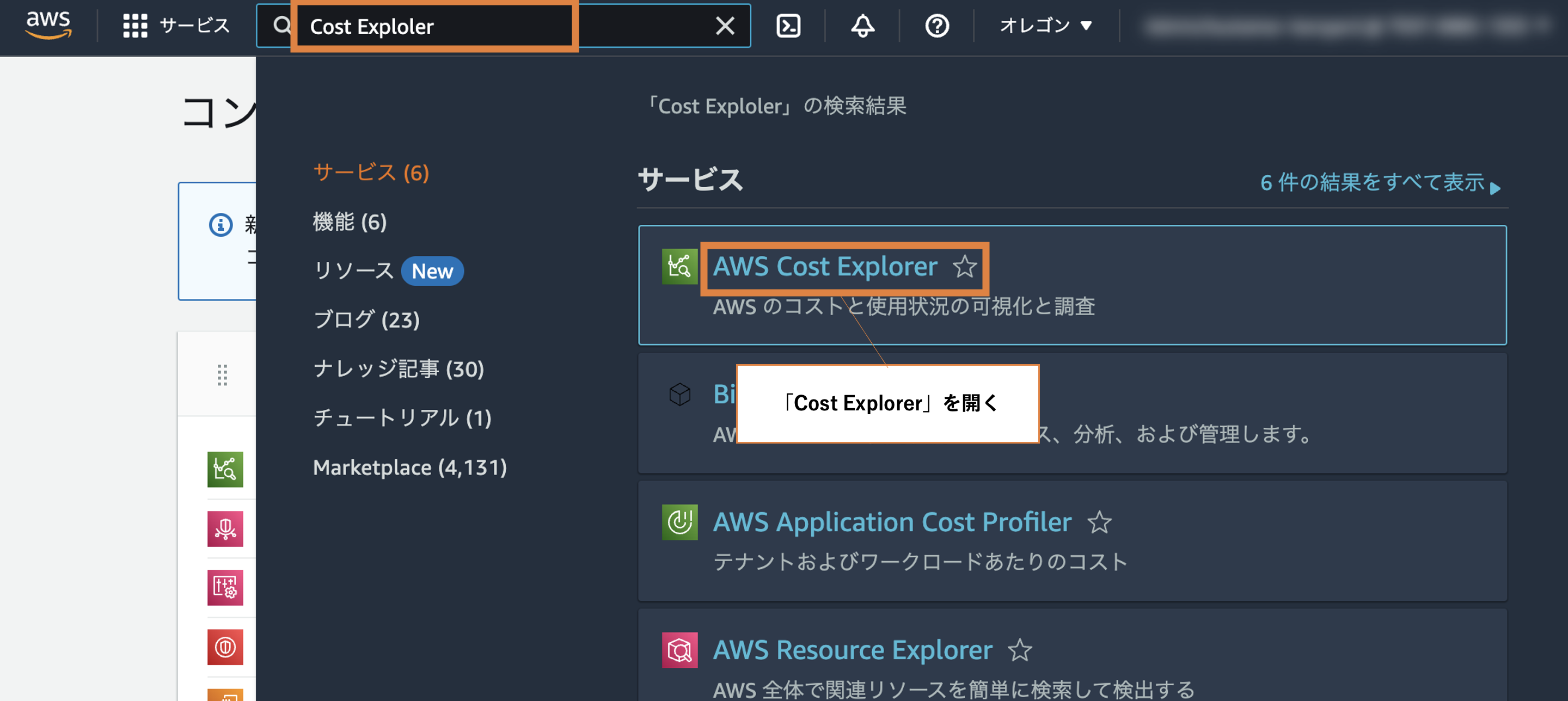The height and width of the screenshot is (701, 1568).
Task: Open the notifications bell icon
Action: pos(862,26)
